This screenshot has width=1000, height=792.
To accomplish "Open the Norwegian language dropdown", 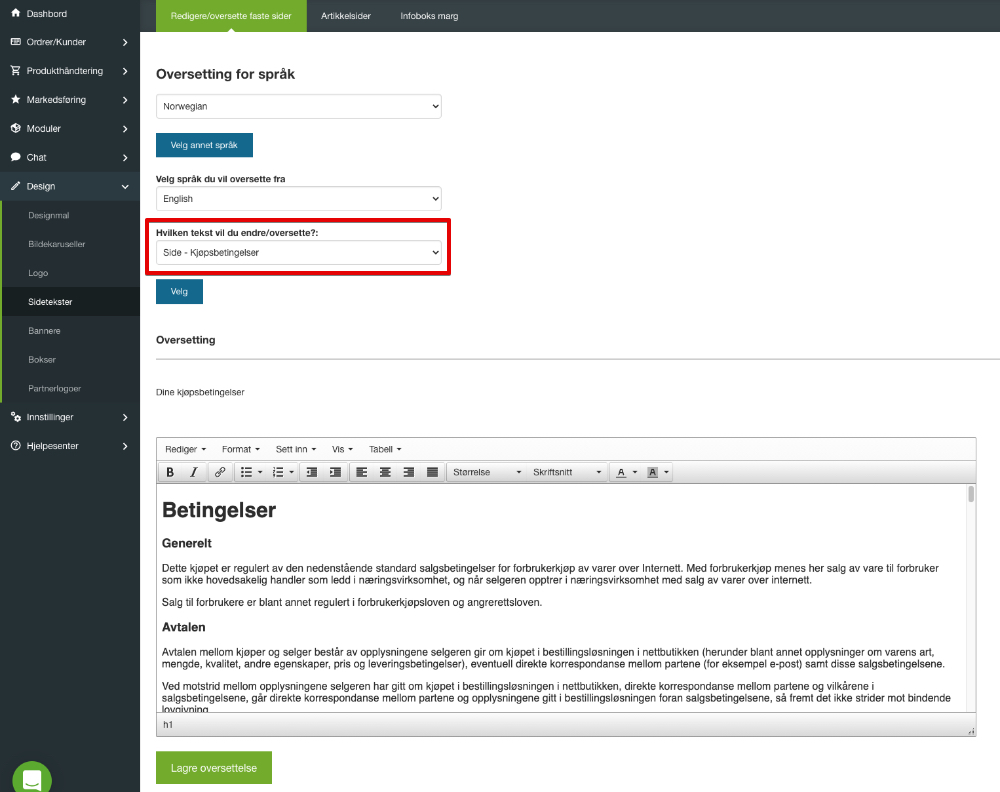I will coord(298,106).
